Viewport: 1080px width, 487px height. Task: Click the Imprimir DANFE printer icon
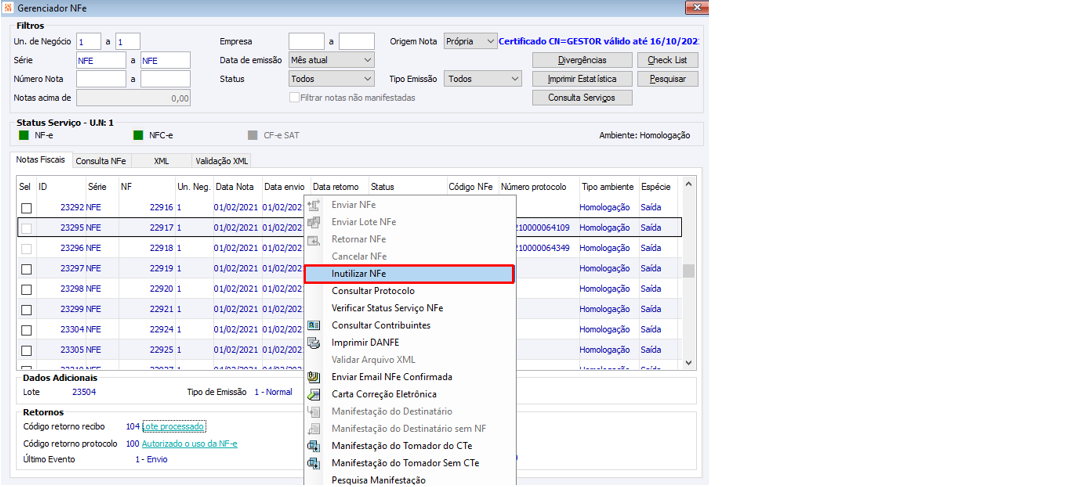(x=314, y=342)
